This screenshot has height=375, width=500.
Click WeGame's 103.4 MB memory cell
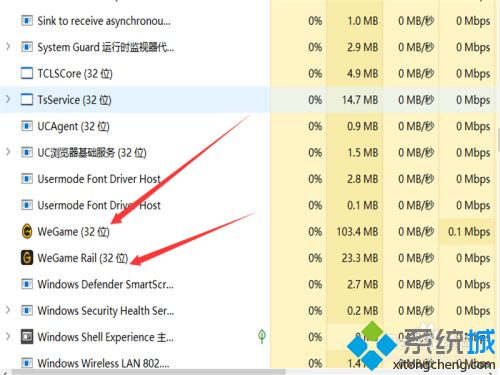pyautogui.click(x=355, y=231)
